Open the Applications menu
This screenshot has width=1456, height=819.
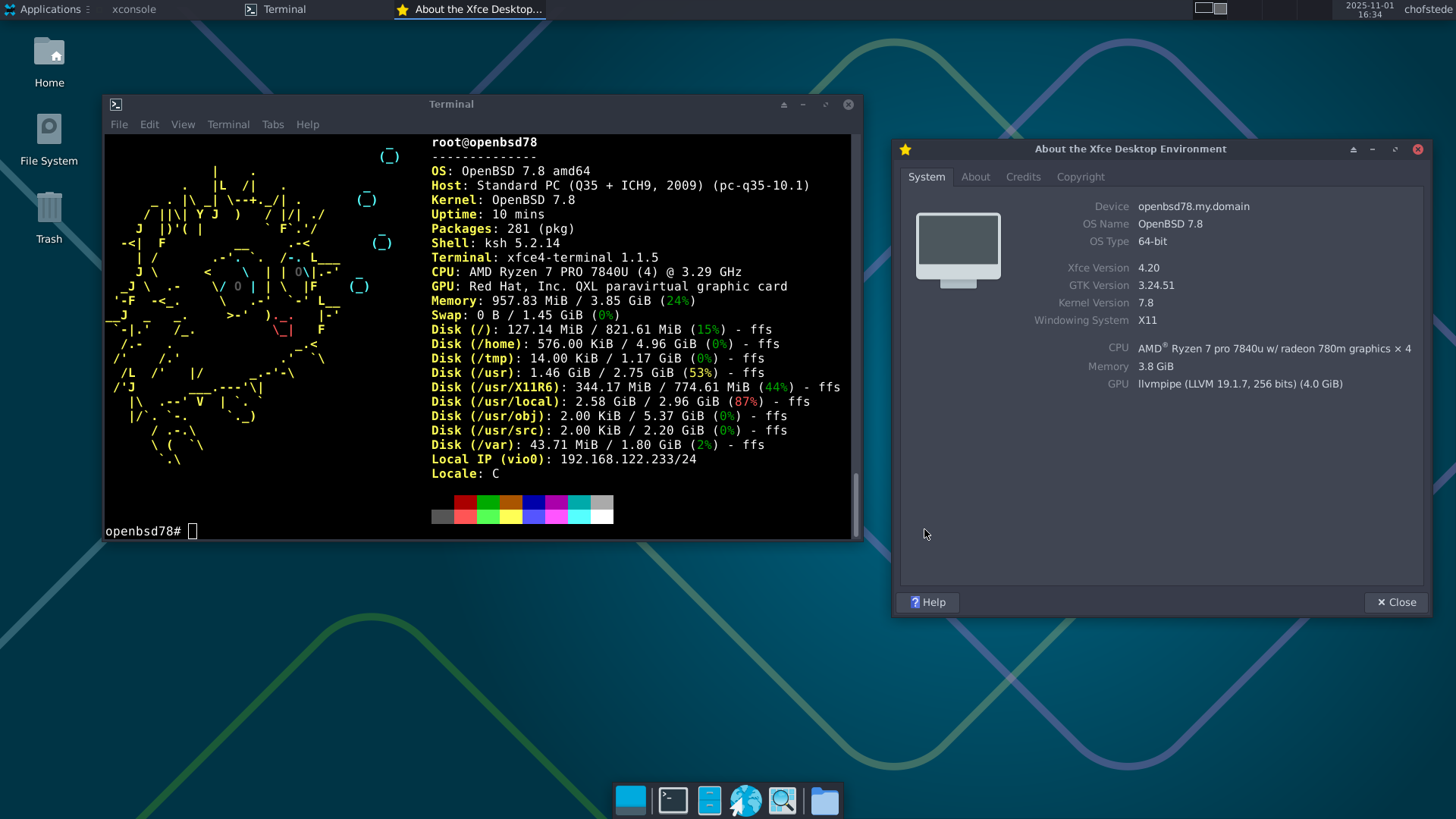(x=47, y=9)
